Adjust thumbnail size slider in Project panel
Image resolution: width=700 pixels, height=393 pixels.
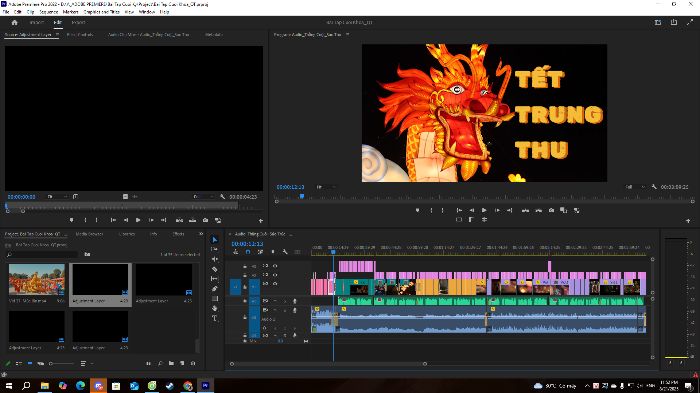(62, 364)
